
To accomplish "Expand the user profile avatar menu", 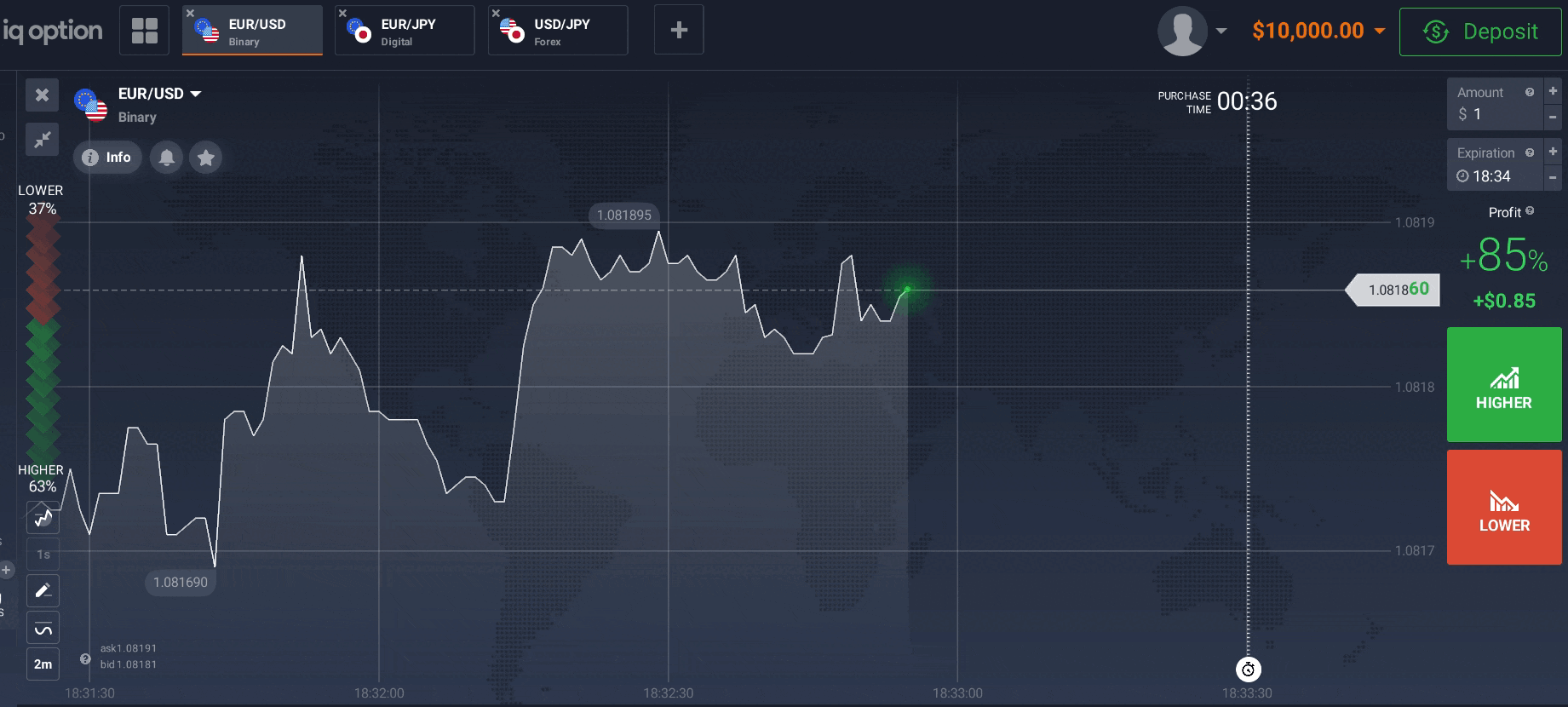I will pyautogui.click(x=1191, y=31).
